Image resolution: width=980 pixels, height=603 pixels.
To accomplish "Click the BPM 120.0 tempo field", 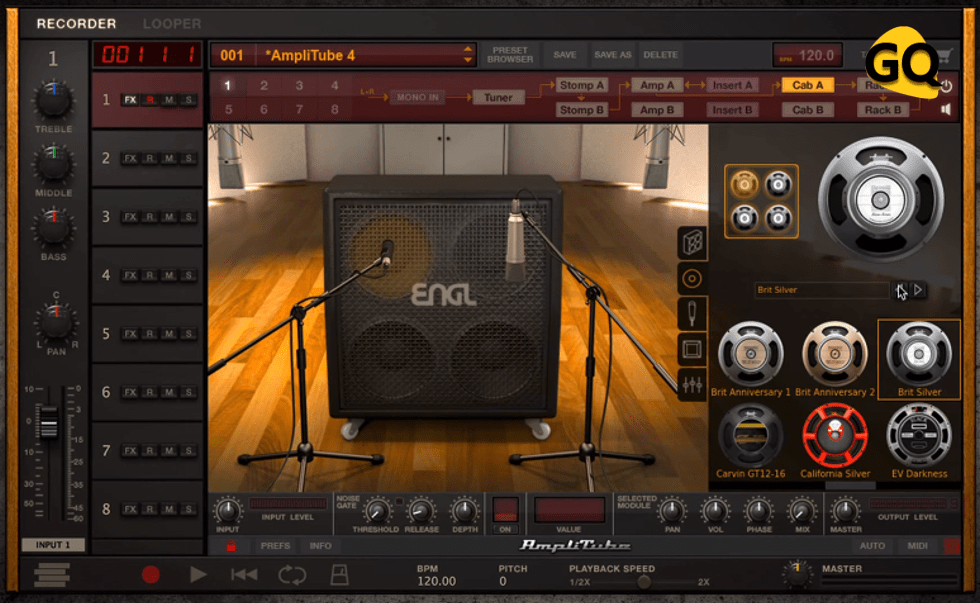I will coord(808,56).
